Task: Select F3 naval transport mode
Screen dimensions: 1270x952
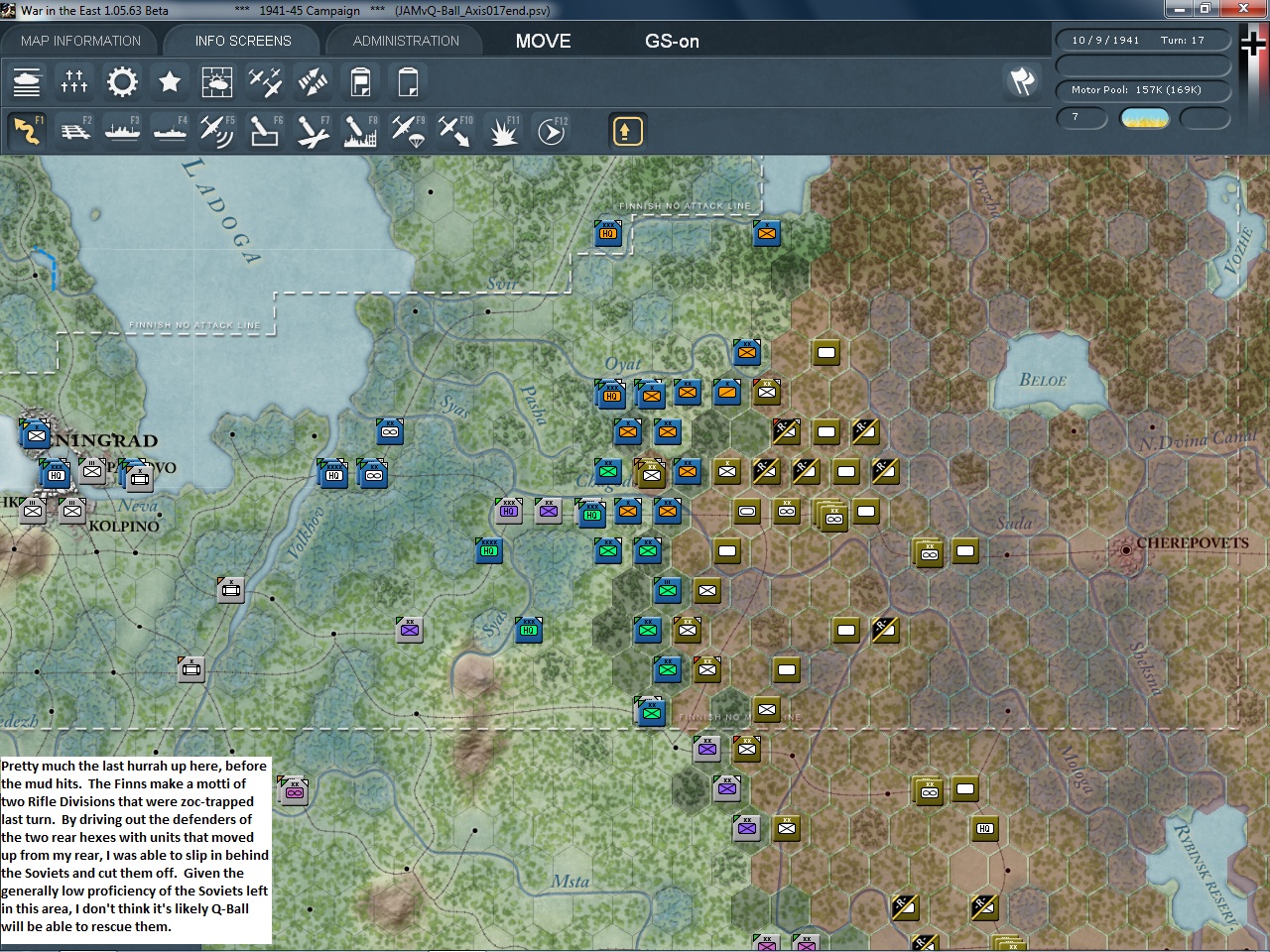Action: [122, 131]
